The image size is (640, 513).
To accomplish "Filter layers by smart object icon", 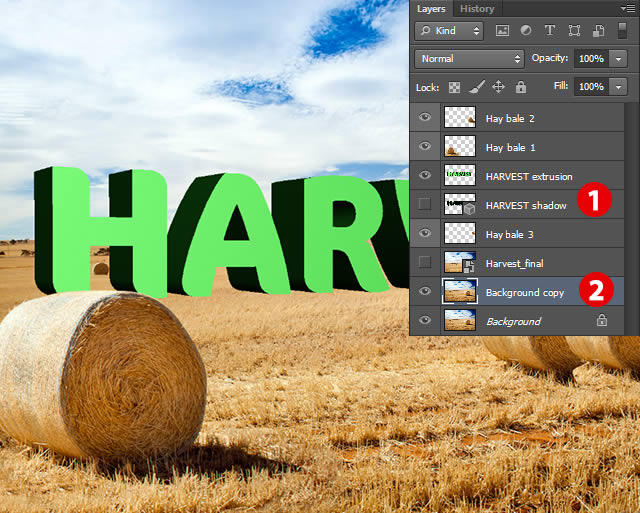I will (598, 31).
